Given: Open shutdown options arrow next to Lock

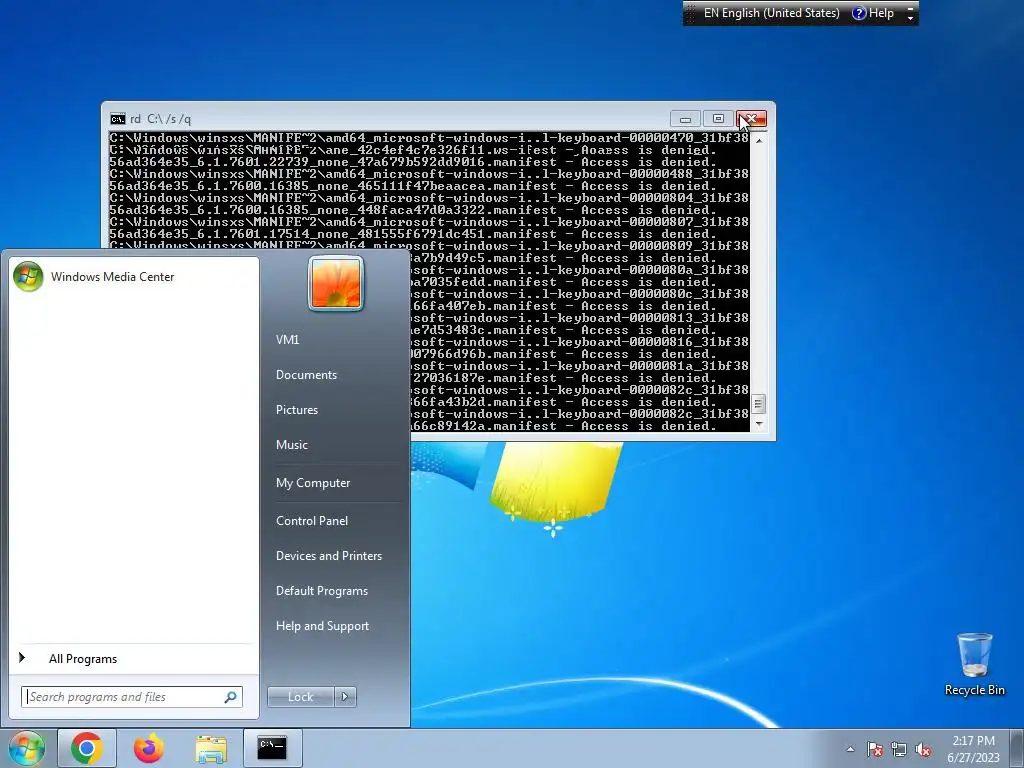Looking at the screenshot, I should point(345,697).
